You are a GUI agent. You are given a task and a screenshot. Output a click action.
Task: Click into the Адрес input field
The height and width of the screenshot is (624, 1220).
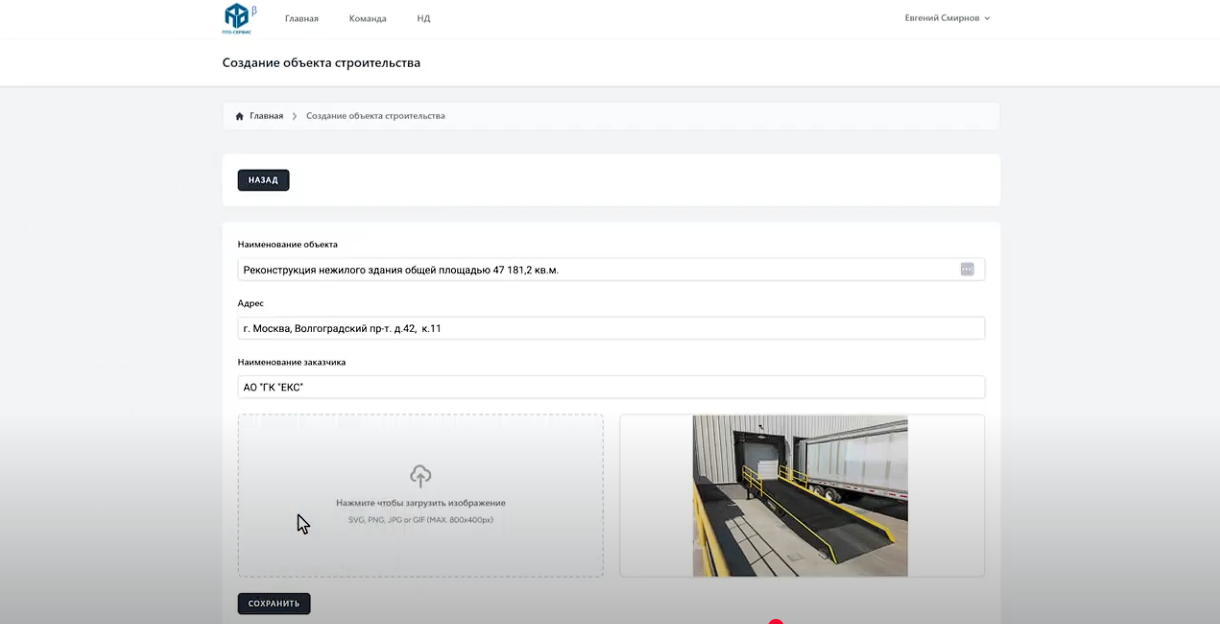point(611,328)
